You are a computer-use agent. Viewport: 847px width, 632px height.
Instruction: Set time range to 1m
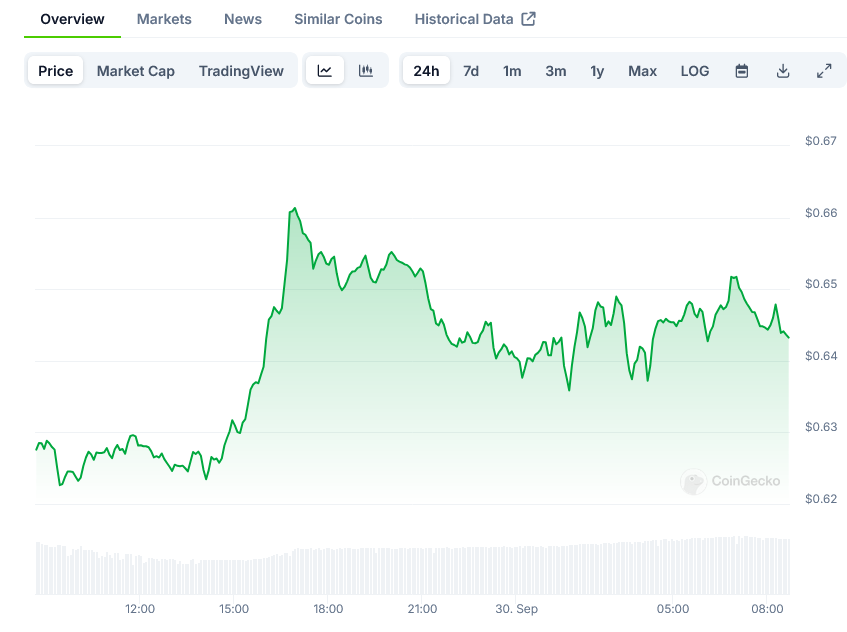coord(512,71)
